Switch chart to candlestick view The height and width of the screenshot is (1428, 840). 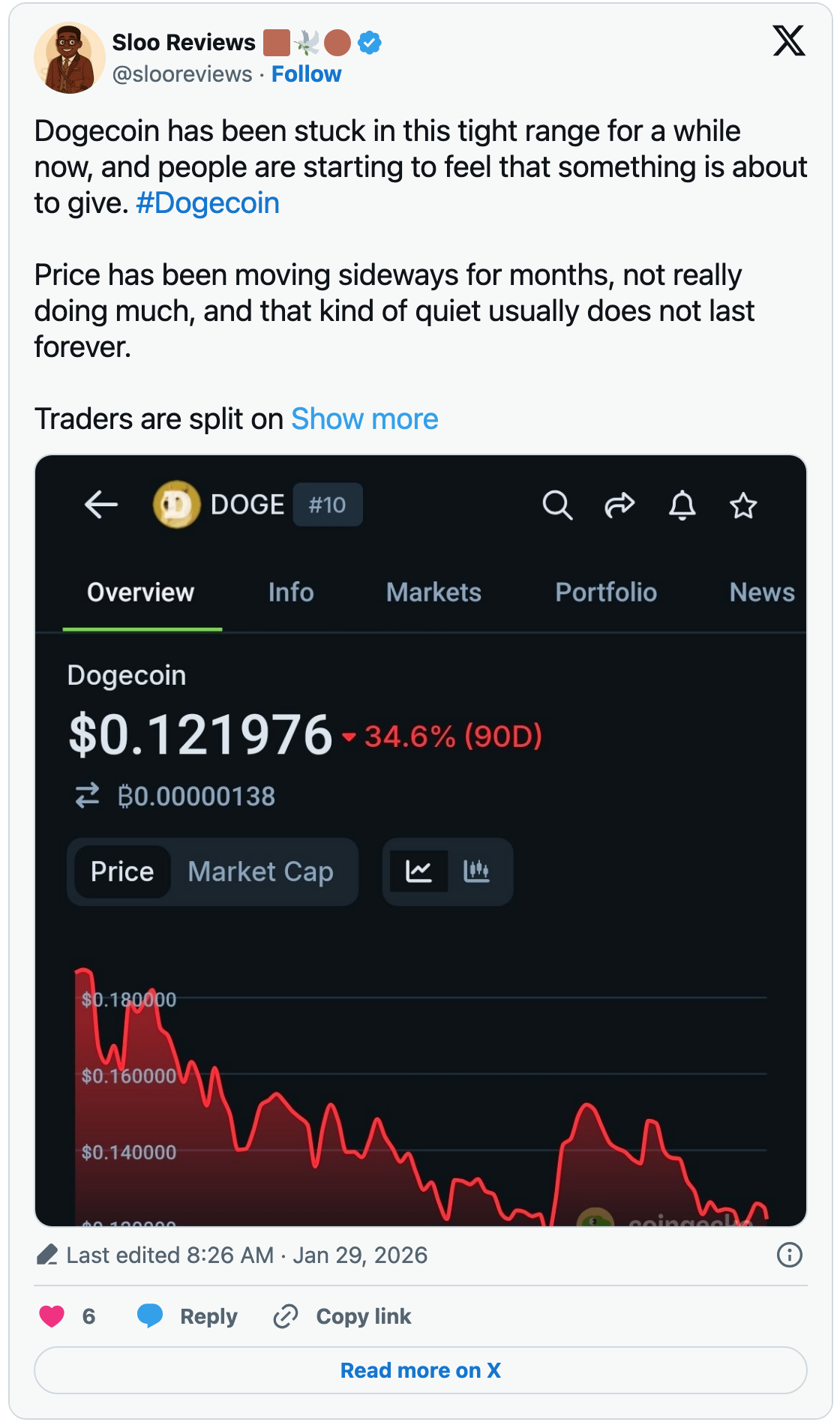pyautogui.click(x=477, y=871)
